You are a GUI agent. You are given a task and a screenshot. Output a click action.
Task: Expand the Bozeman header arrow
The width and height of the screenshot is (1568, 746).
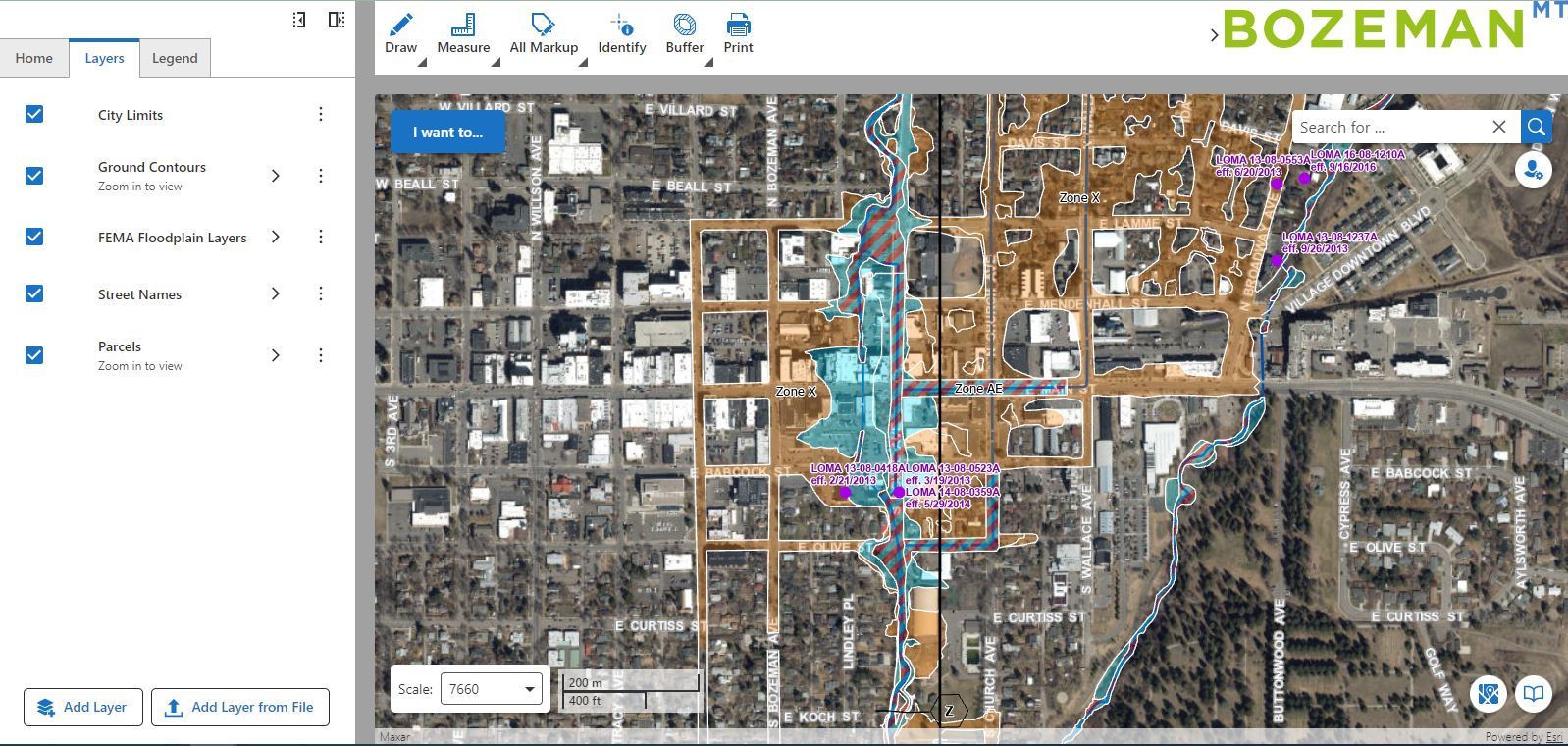click(x=1214, y=35)
